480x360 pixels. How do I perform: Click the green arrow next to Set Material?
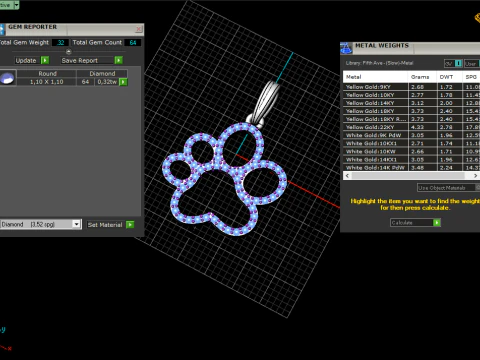[x=130, y=225]
